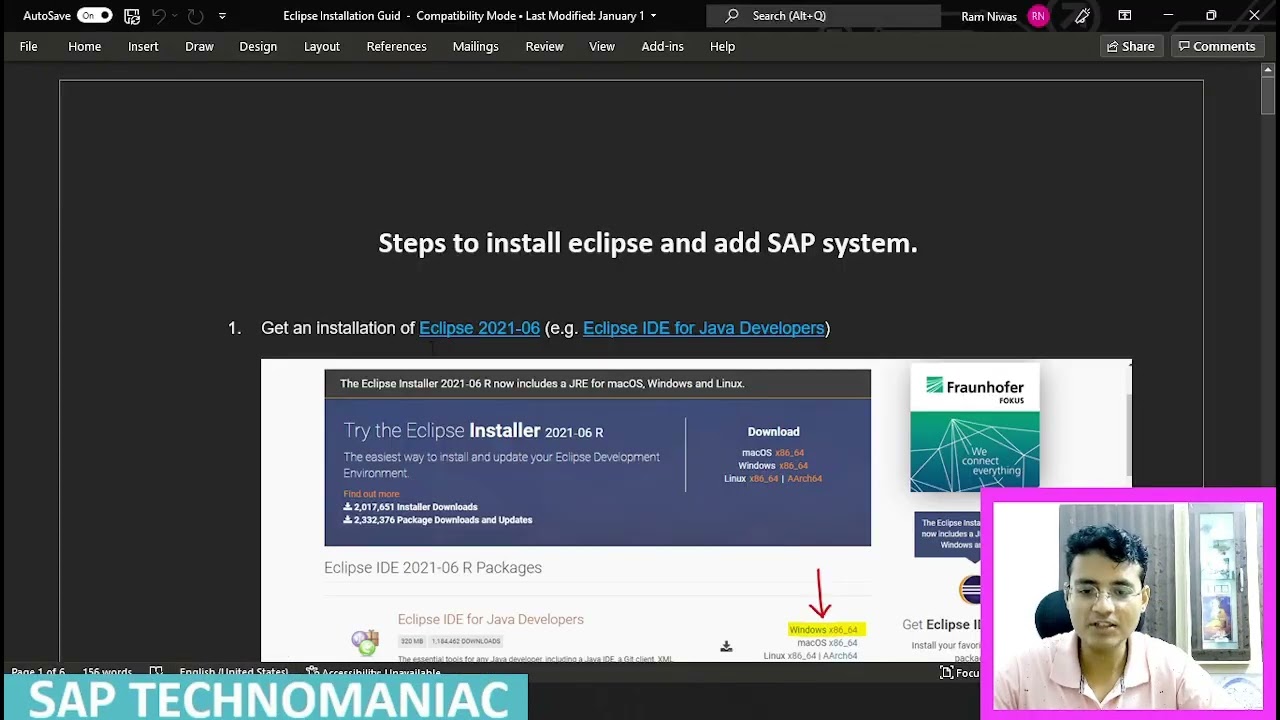This screenshot has width=1280, height=720.
Task: Click the embedded Eclipse download page screenshot
Action: [x=696, y=510]
